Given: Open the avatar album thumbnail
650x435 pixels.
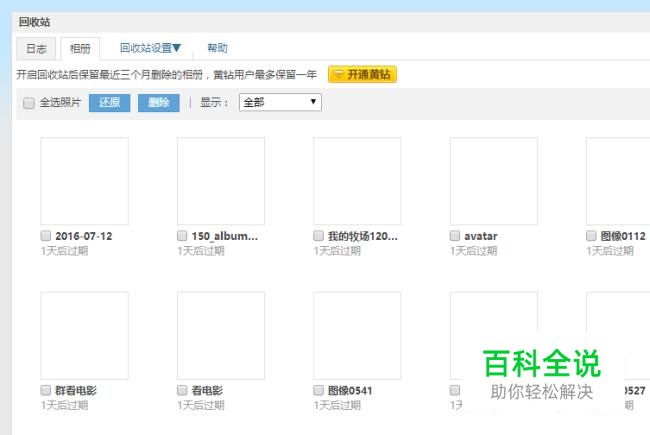Looking at the screenshot, I should [x=494, y=181].
